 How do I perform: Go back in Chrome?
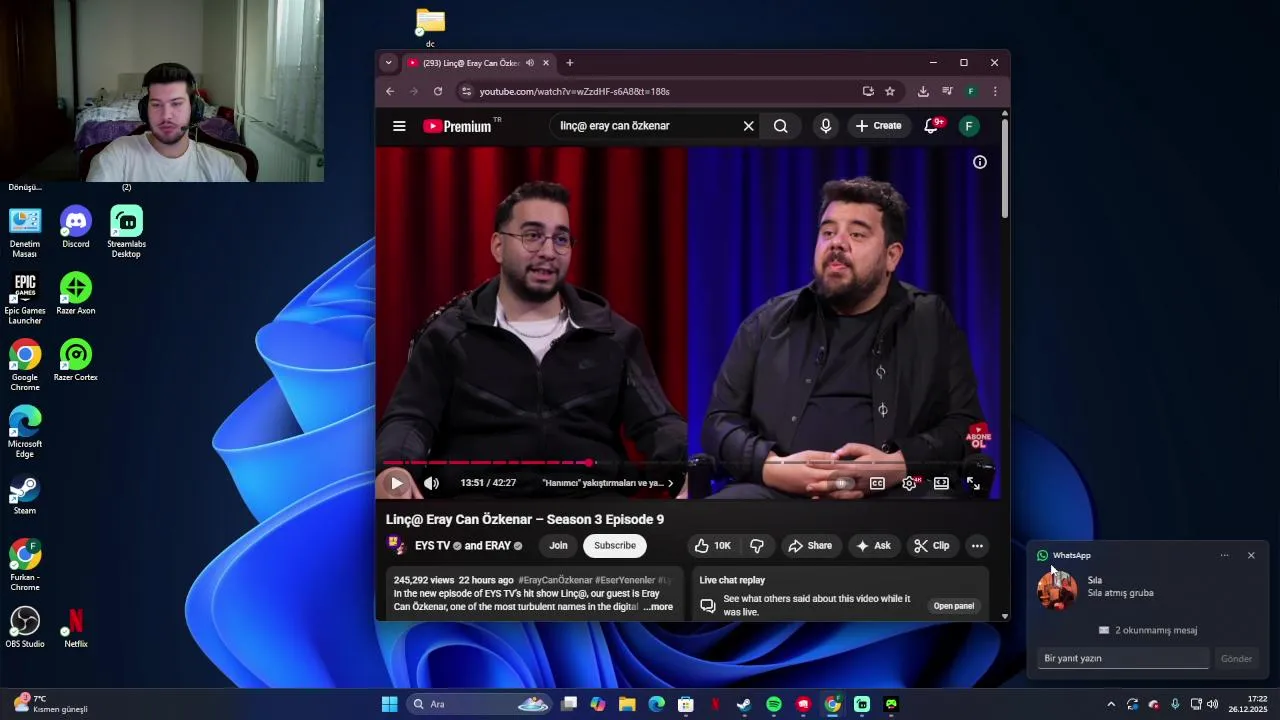(390, 91)
